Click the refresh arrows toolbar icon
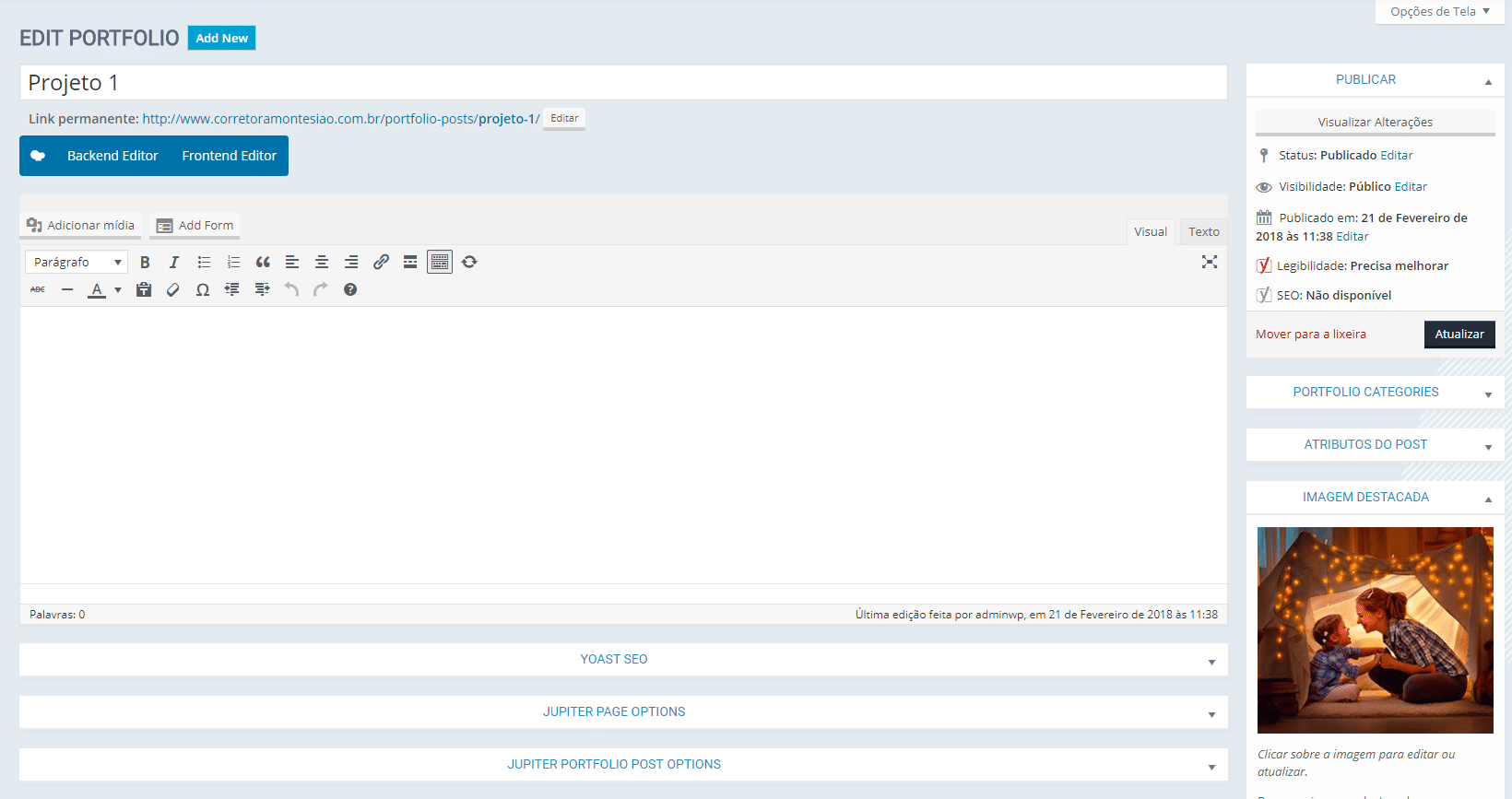Viewport: 1512px width, 799px height. (x=469, y=262)
